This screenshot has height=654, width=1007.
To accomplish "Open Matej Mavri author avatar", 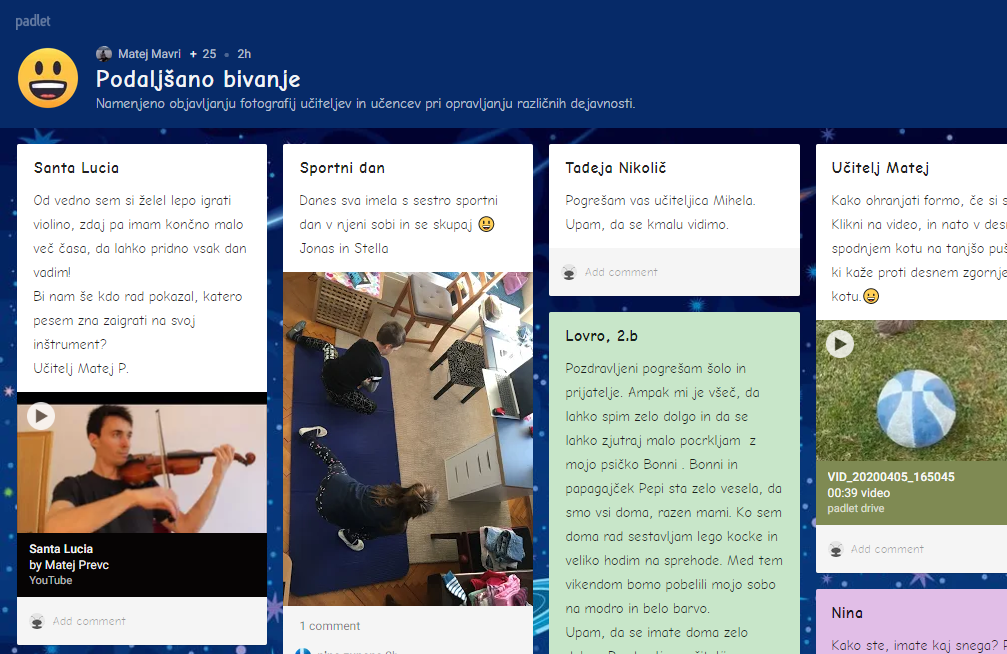I will pos(104,54).
